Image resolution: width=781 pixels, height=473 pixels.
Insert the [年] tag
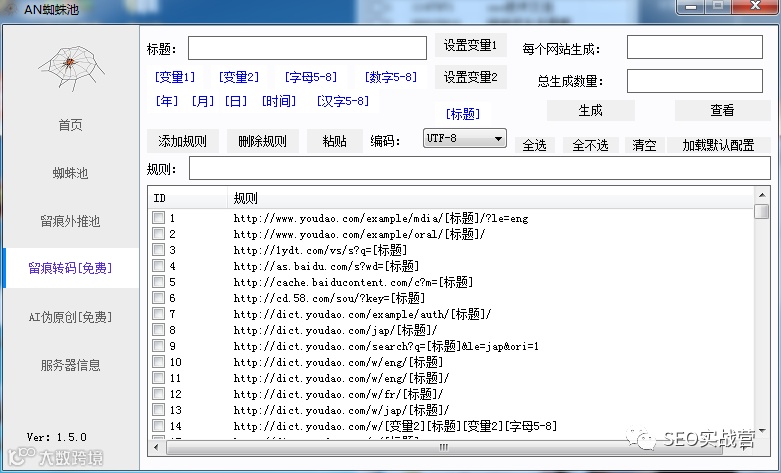tap(166, 101)
